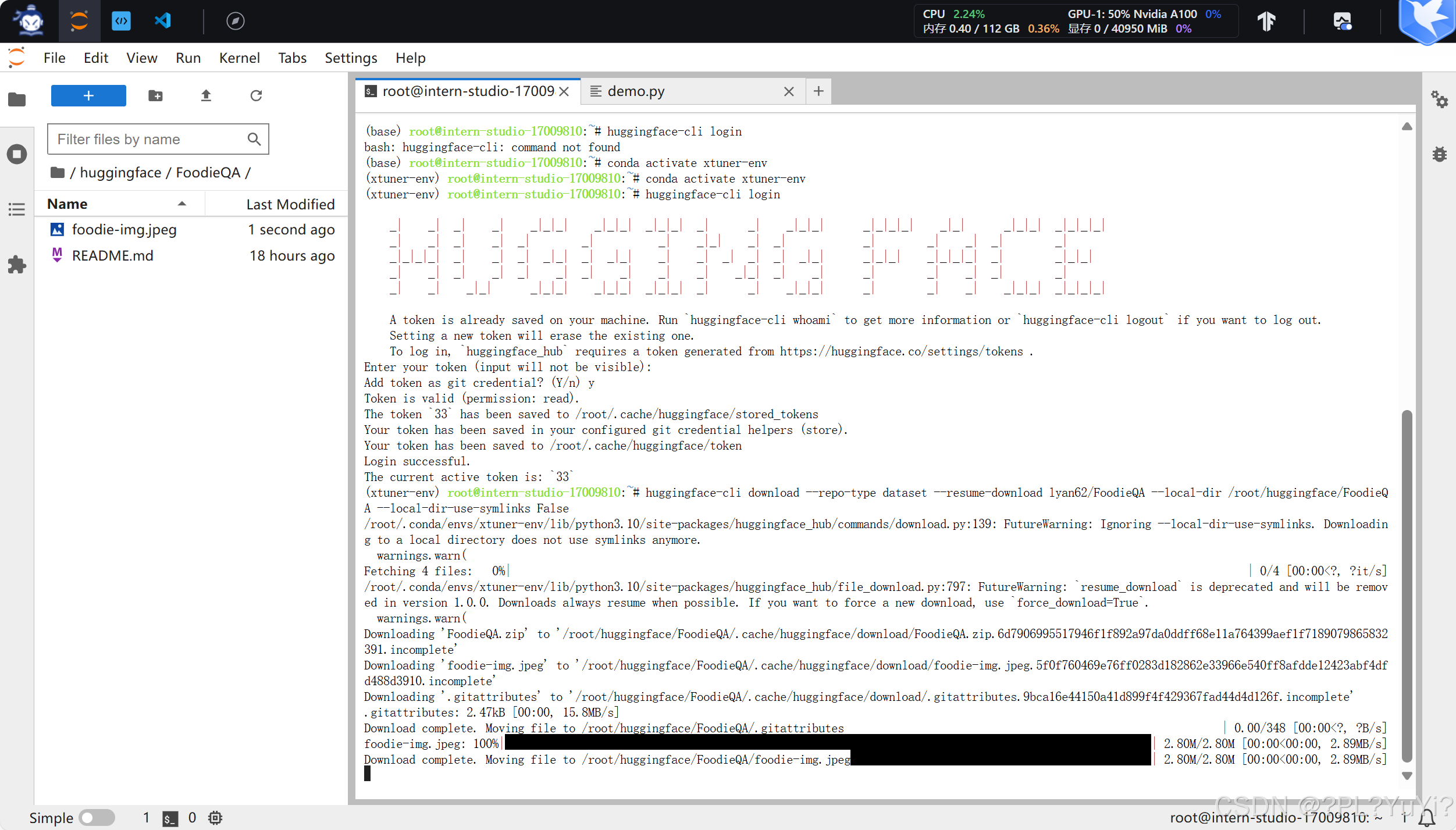This screenshot has width=1456, height=830.
Task: Sort files by Name column arrow
Action: [x=182, y=204]
